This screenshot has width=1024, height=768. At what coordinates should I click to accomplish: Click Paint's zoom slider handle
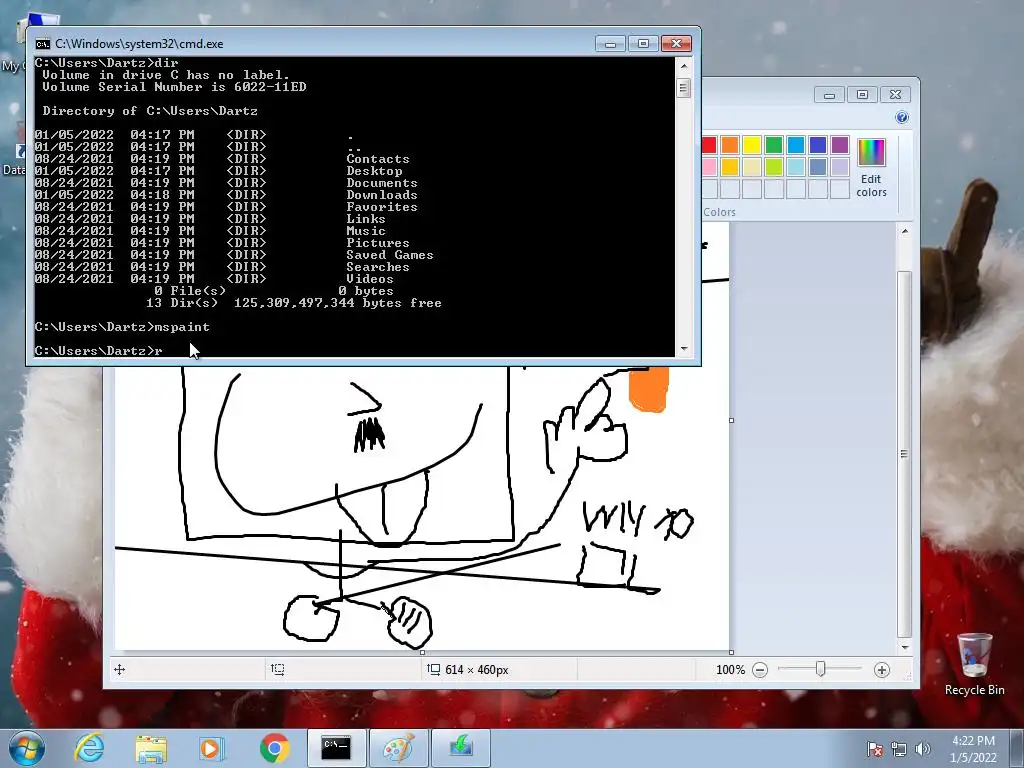click(x=820, y=669)
